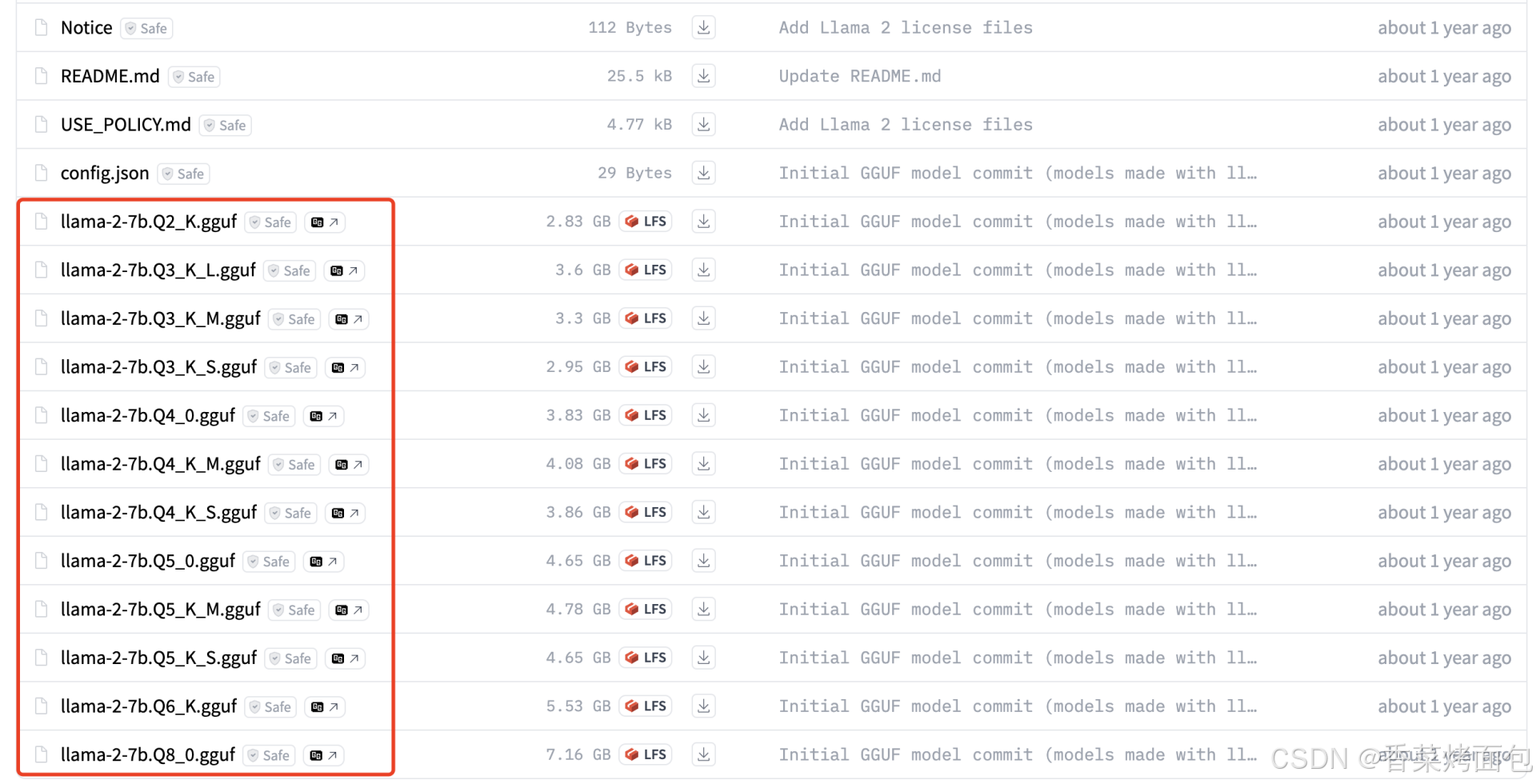Open the USE_POLICY.md file link
The height and width of the screenshot is (784, 1536).
pyautogui.click(x=126, y=125)
